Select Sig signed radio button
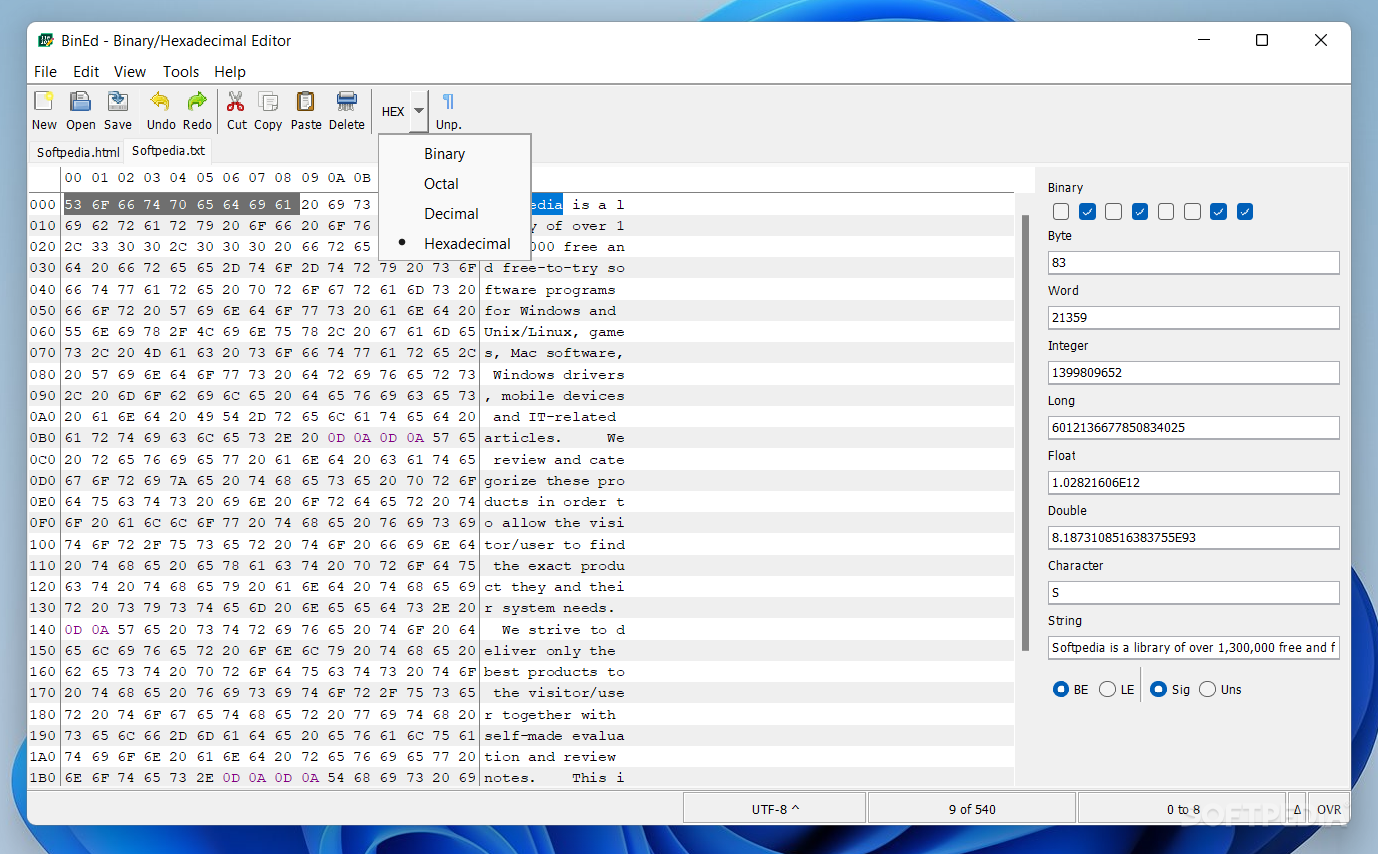Viewport: 1378px width, 854px height. pos(1170,689)
